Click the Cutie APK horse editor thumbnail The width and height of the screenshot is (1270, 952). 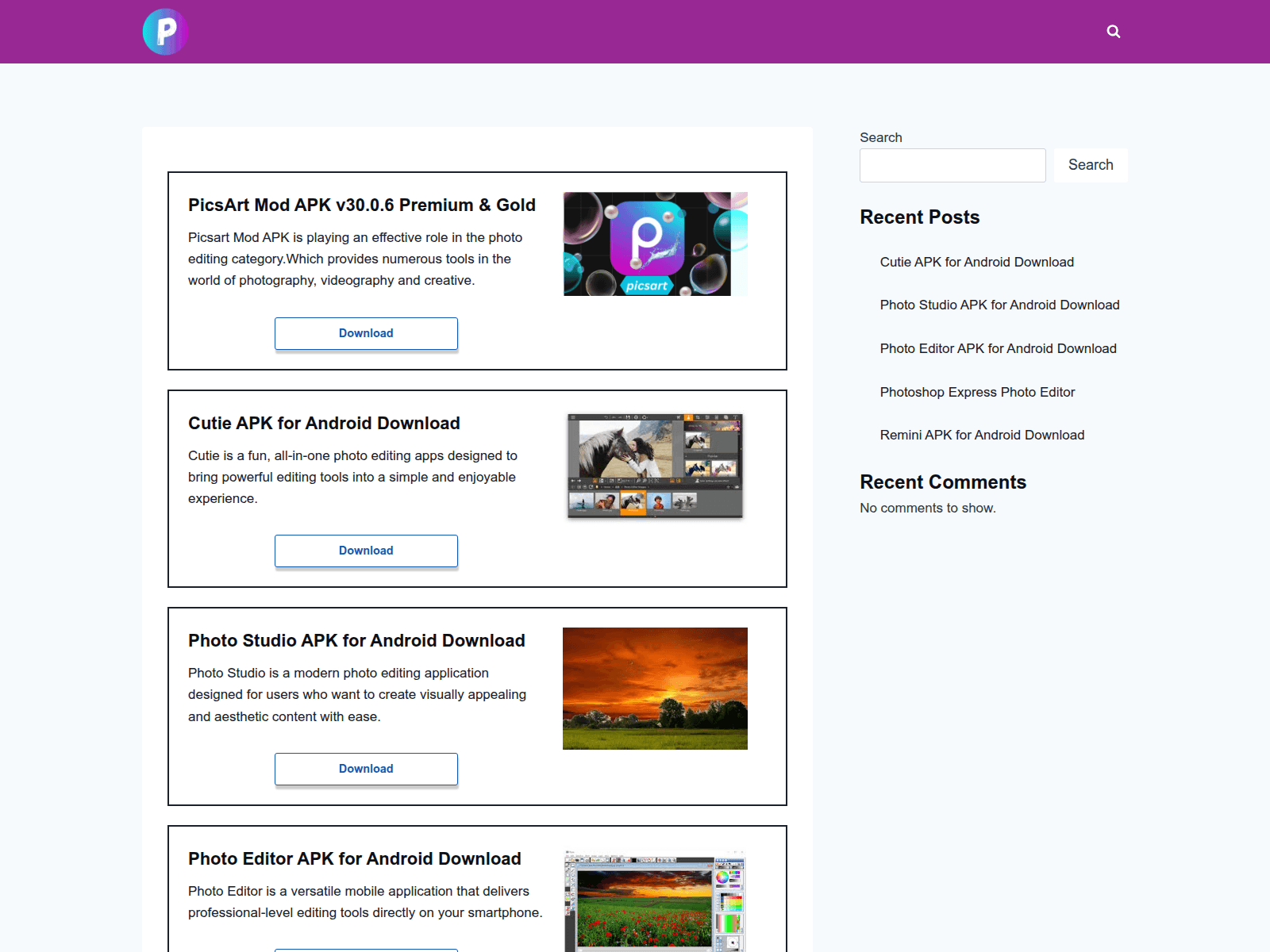coord(655,466)
